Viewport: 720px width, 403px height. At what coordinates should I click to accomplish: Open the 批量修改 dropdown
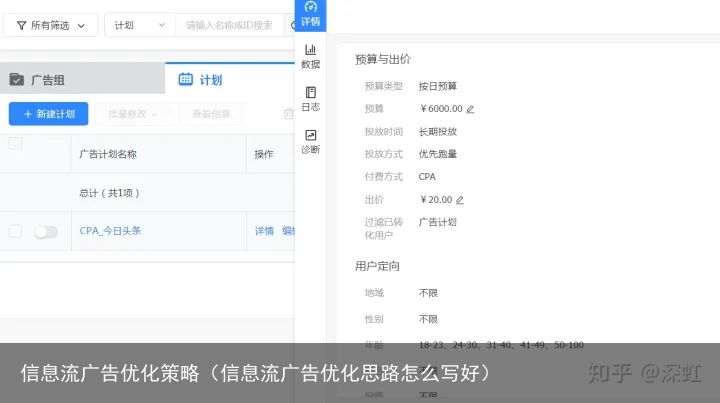(133, 114)
